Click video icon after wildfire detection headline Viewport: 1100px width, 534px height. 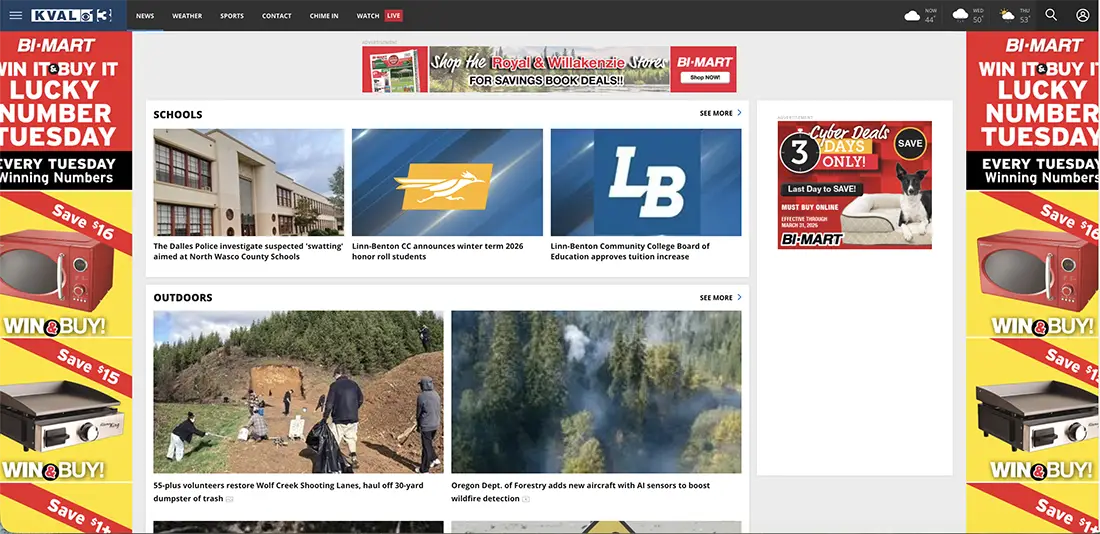[x=526, y=500]
